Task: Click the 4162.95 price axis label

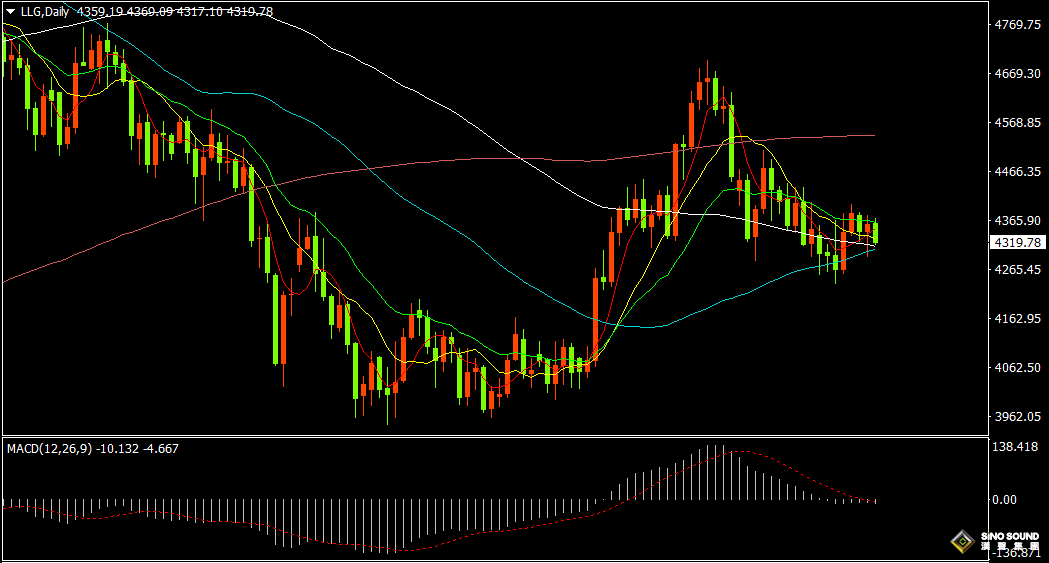Action: (x=1018, y=318)
